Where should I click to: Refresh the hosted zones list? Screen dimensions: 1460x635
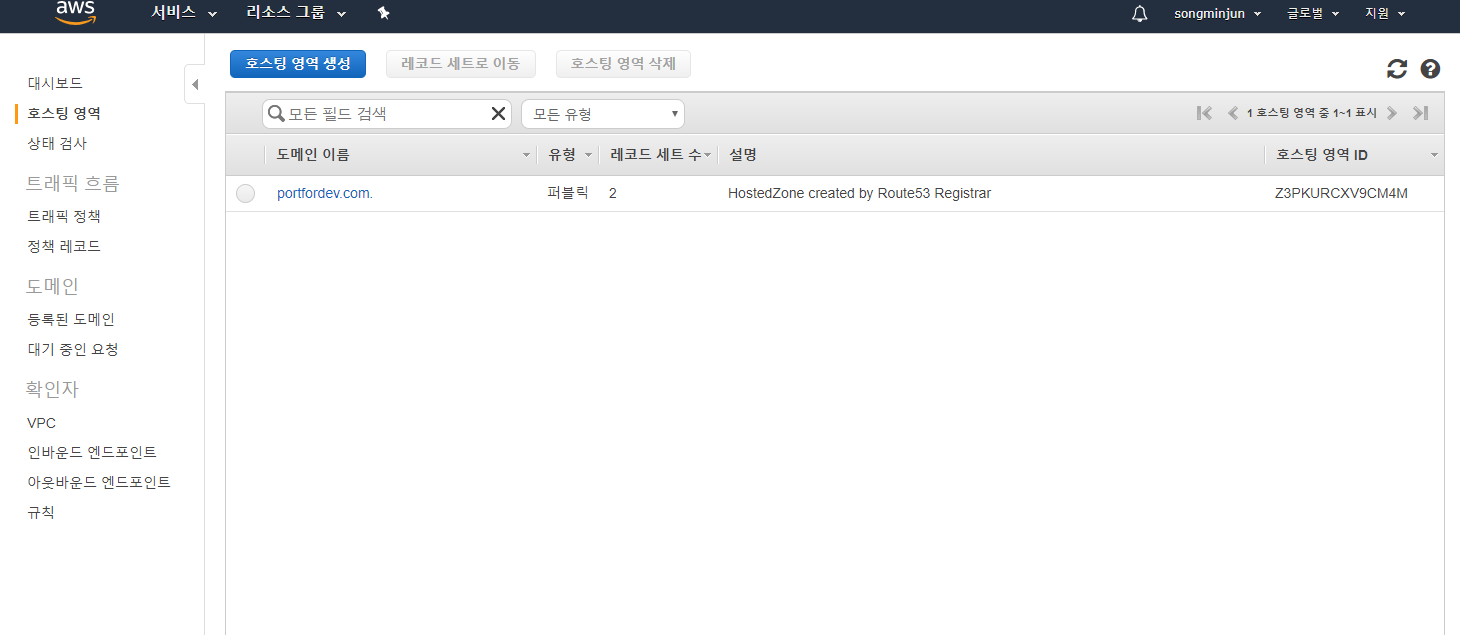coord(1397,69)
